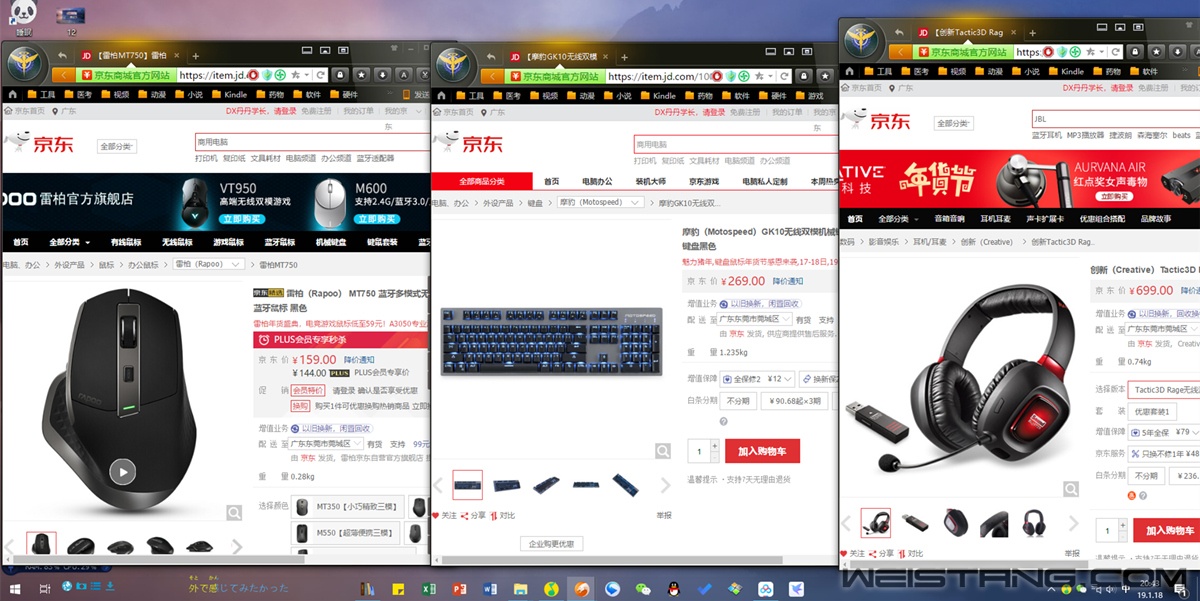Play the Rapoo MT750 mouse product video
This screenshot has height=601, width=1200.
pos(123,472)
